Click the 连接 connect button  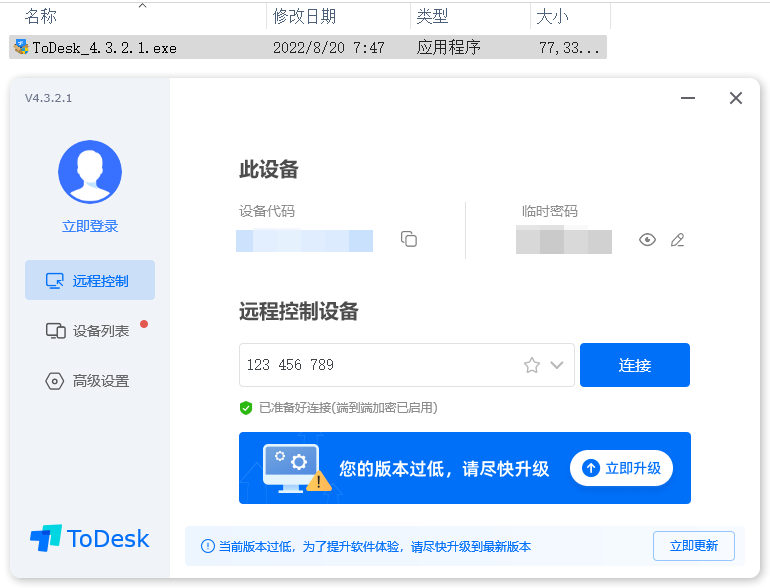coord(634,365)
